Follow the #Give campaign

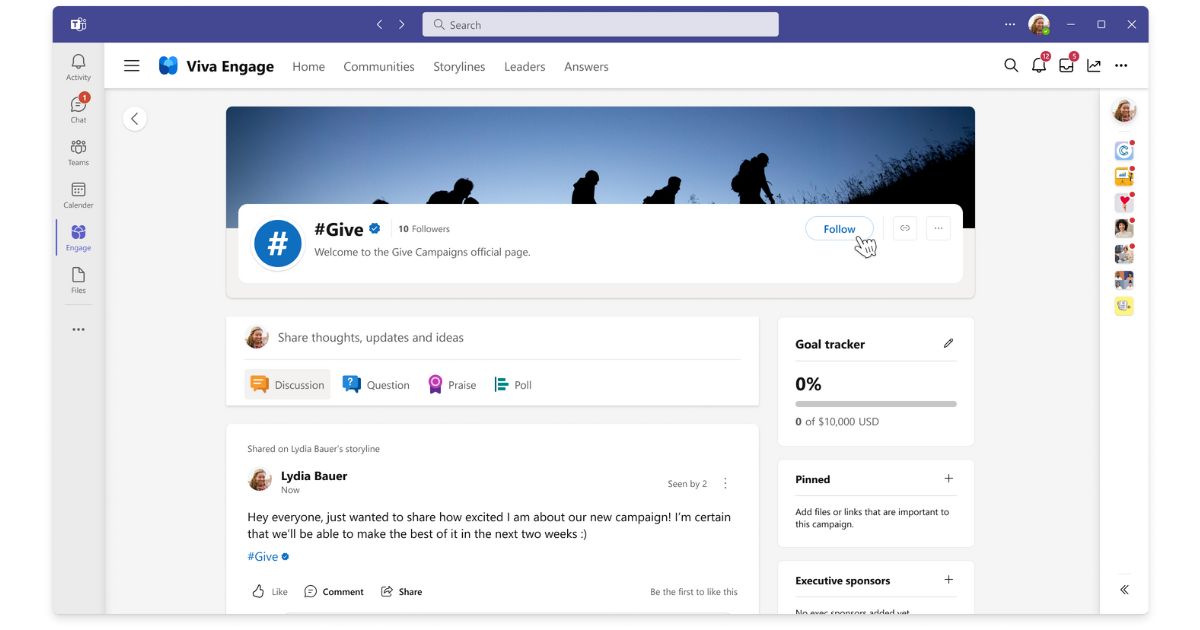[839, 229]
